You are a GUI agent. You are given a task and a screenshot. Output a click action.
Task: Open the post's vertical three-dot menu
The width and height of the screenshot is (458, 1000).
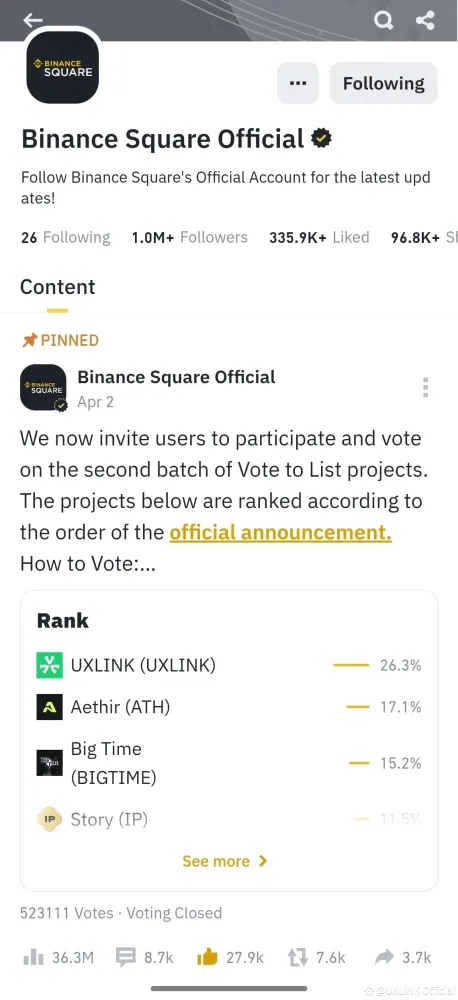[x=425, y=387]
